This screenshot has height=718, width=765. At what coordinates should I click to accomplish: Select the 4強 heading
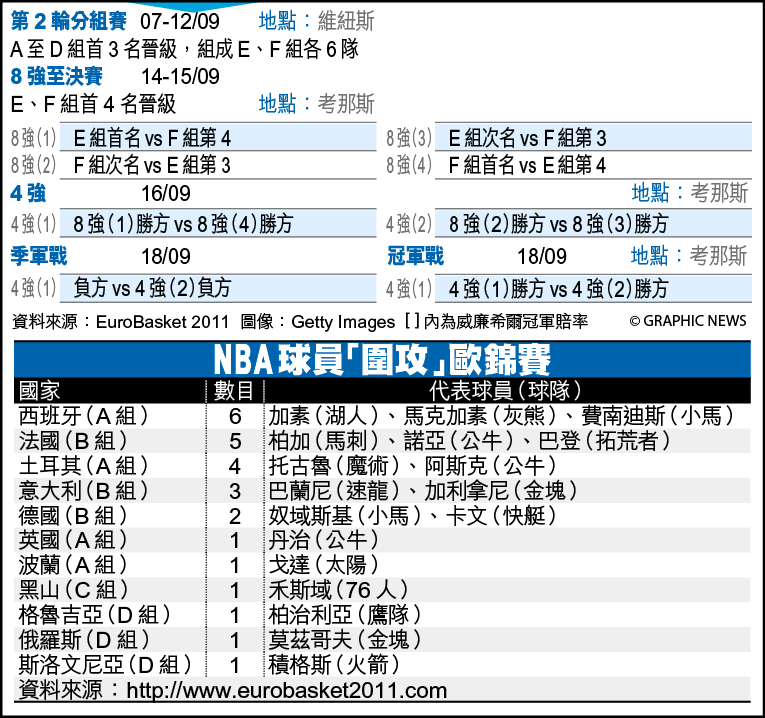28,193
